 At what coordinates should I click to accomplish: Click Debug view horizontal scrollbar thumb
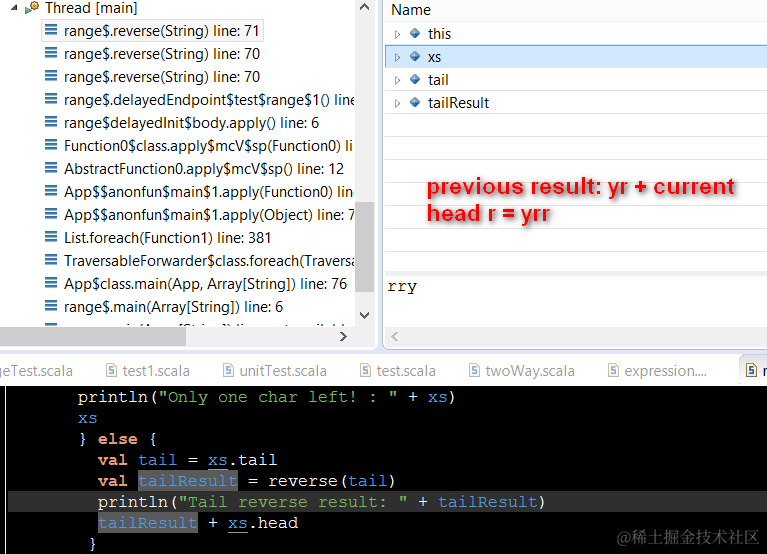click(x=93, y=336)
